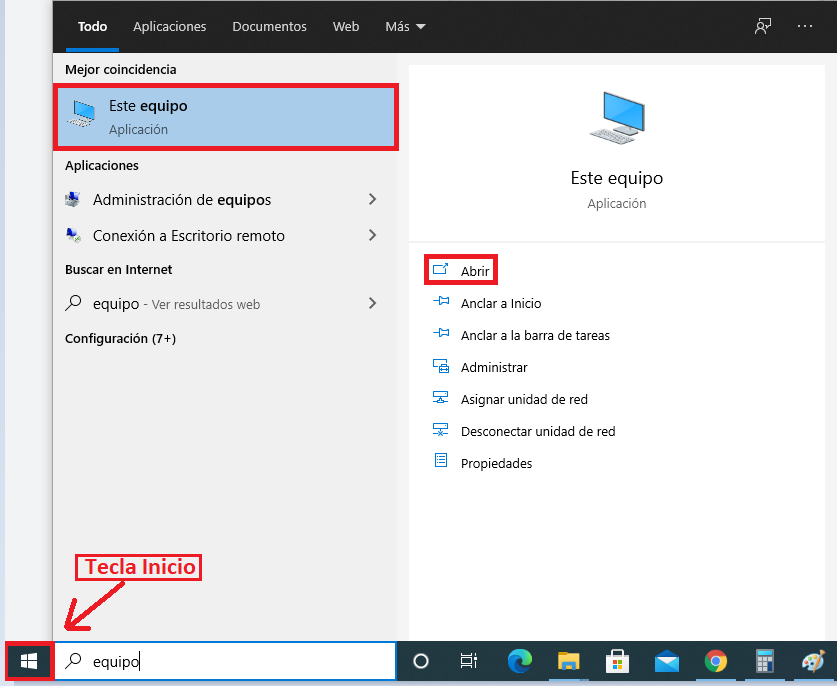Launch Google Chrome from the taskbar

click(715, 661)
